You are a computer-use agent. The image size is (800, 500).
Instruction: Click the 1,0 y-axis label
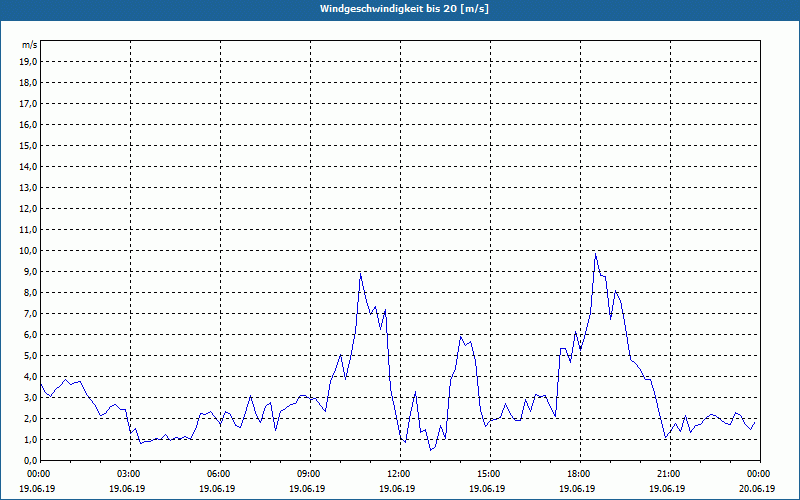30,439
